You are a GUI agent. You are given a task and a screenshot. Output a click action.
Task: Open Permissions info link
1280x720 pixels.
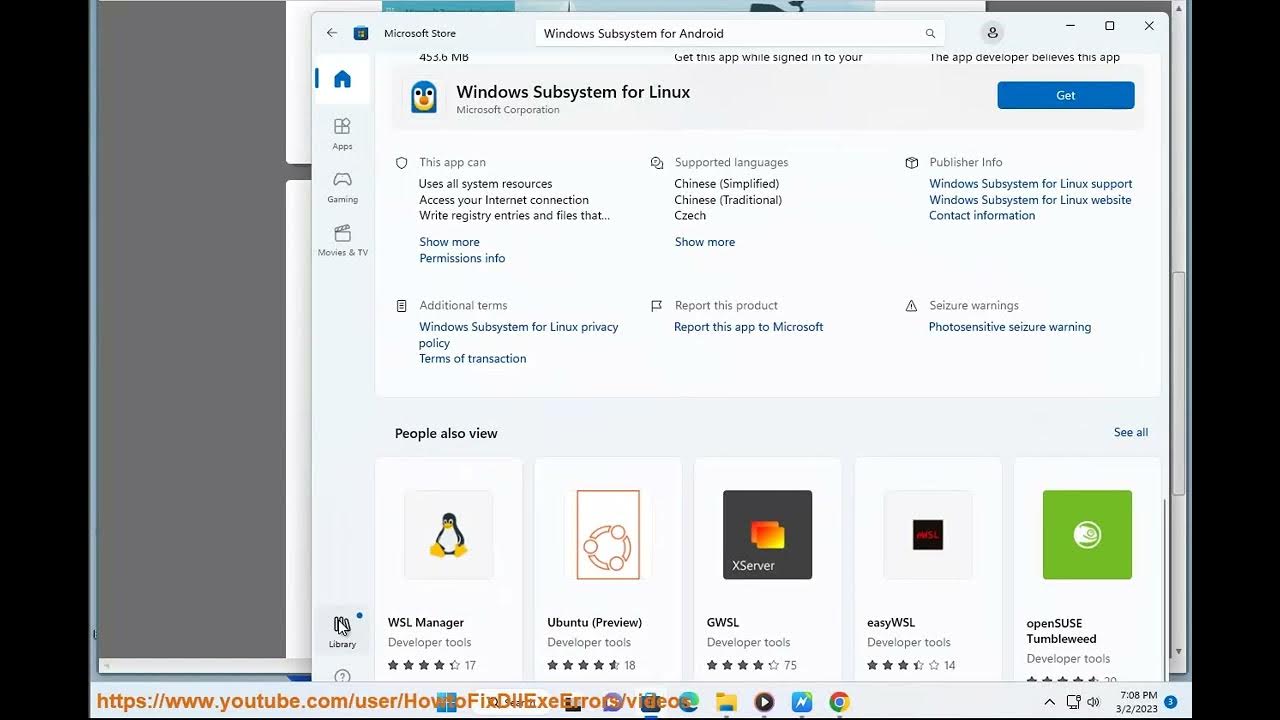pos(462,258)
